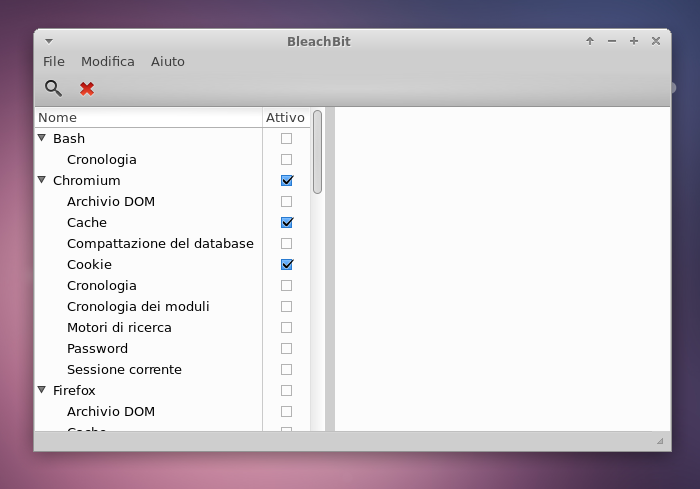Screen dimensions: 700x489
Task: Enable Firefox Archivio DOM checkbox
Action: pyautogui.click(x=287, y=411)
